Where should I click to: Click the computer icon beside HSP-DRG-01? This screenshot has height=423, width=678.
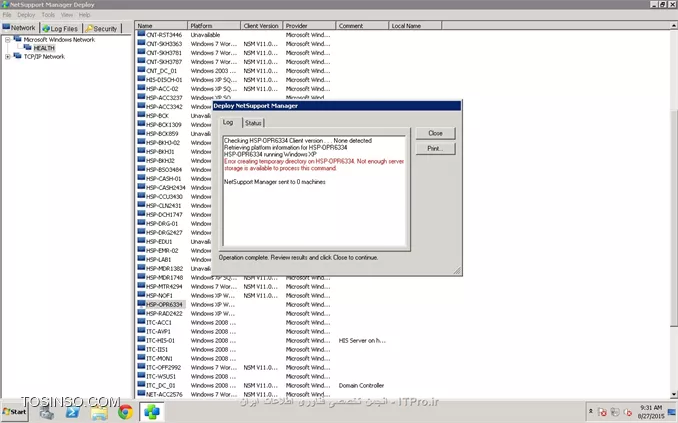(x=141, y=223)
